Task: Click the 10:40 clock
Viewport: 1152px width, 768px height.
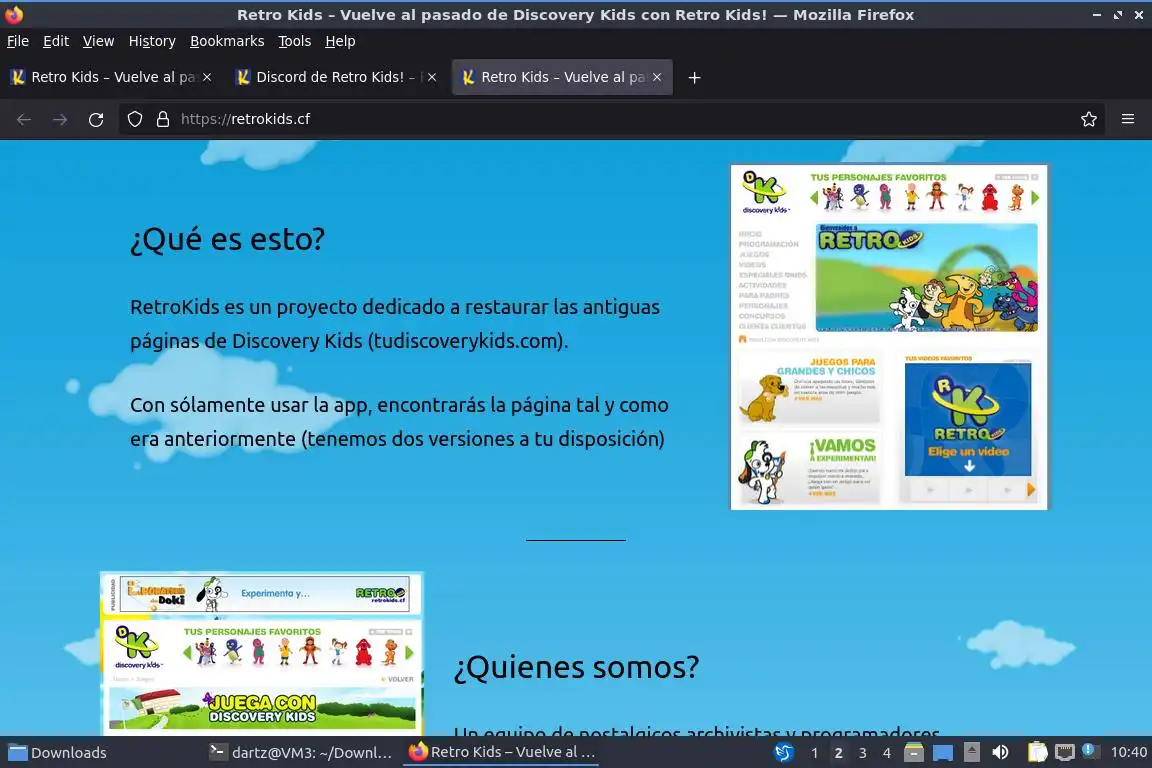Action: click(x=1128, y=753)
